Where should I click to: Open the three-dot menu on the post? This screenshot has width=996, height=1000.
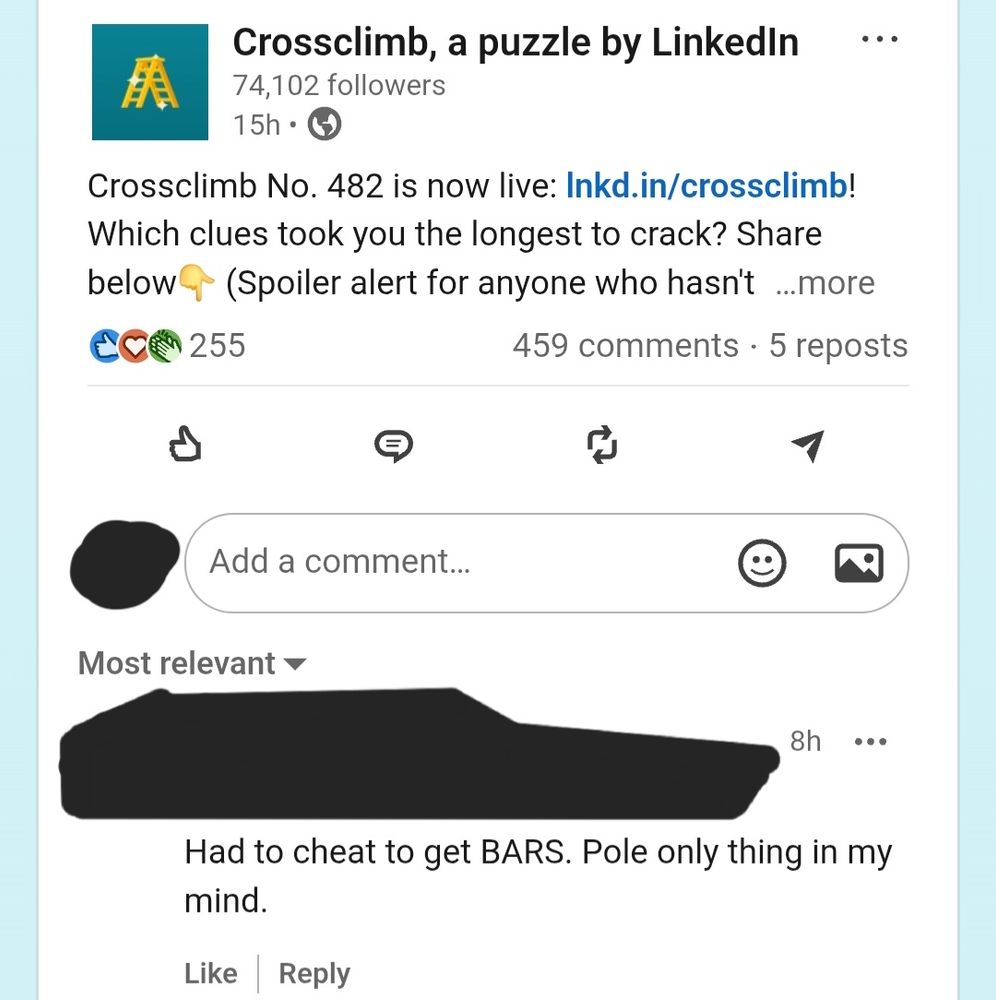click(880, 38)
